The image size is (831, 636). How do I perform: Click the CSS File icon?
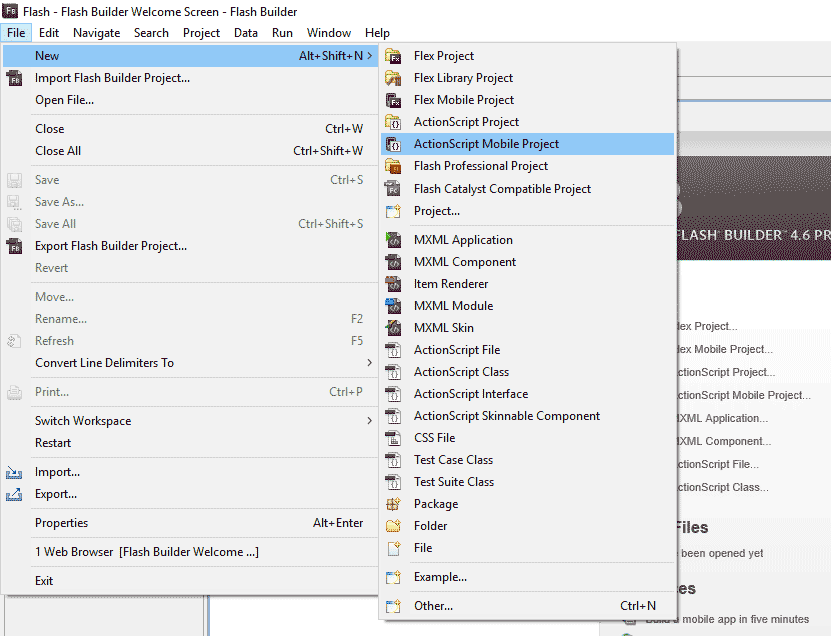pos(393,438)
